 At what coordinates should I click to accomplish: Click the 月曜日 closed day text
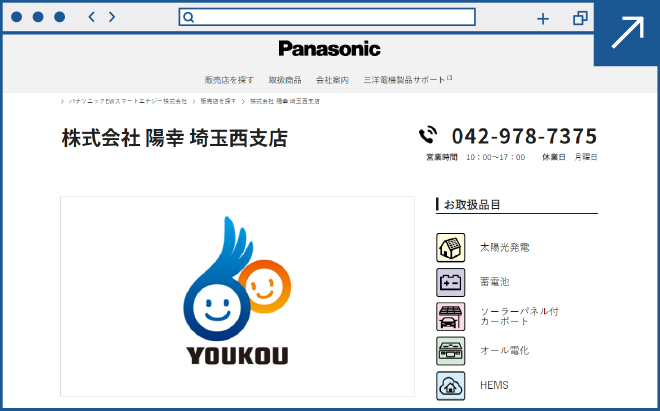point(586,157)
